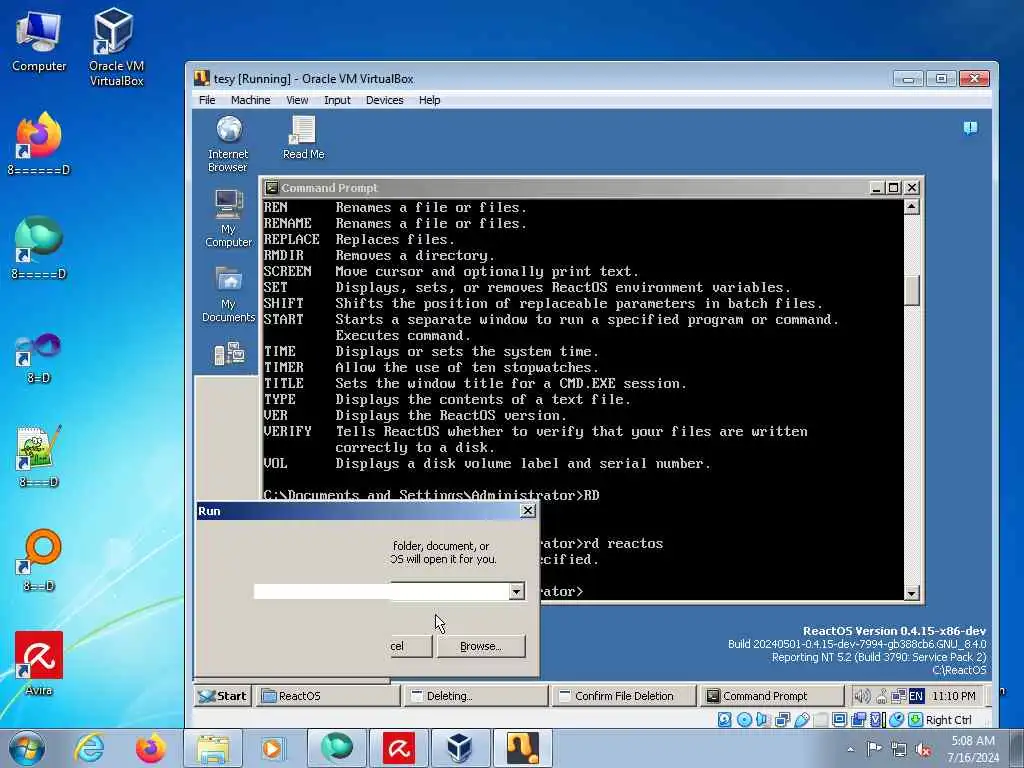Open Windows Media Player on taskbar
The width and height of the screenshot is (1024, 768).
[x=273, y=748]
